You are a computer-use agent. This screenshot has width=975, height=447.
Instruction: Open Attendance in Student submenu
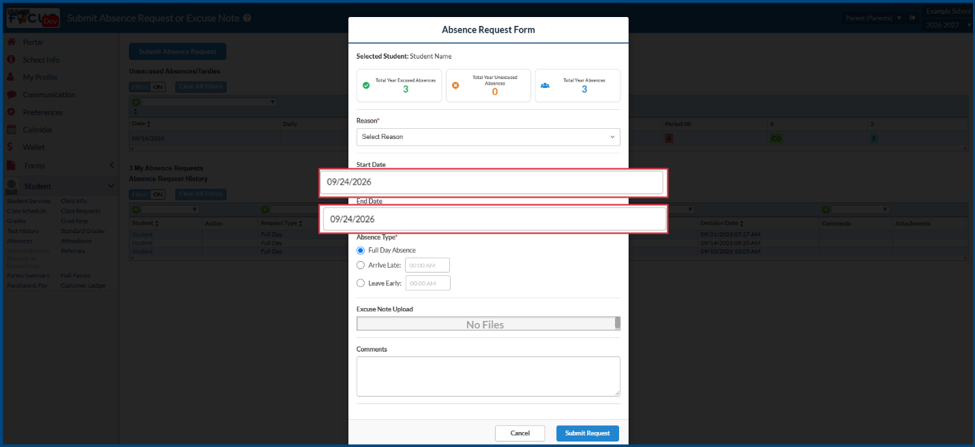click(x=76, y=241)
